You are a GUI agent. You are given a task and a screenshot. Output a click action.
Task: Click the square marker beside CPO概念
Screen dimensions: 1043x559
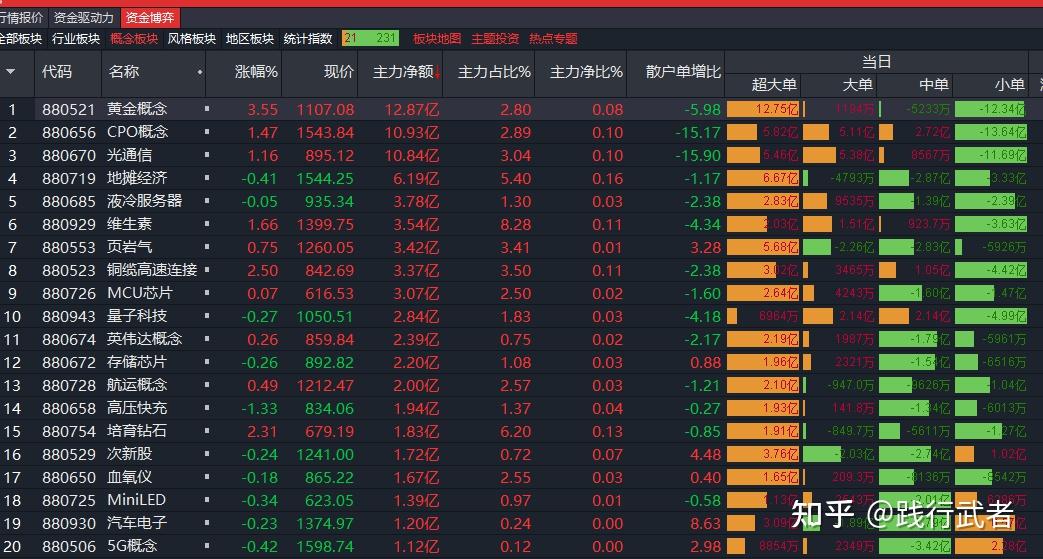(207, 132)
